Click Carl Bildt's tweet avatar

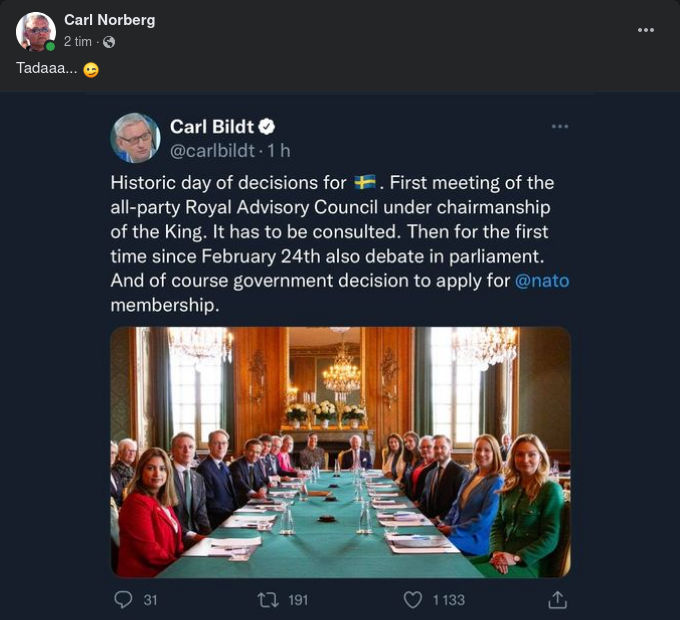134,138
